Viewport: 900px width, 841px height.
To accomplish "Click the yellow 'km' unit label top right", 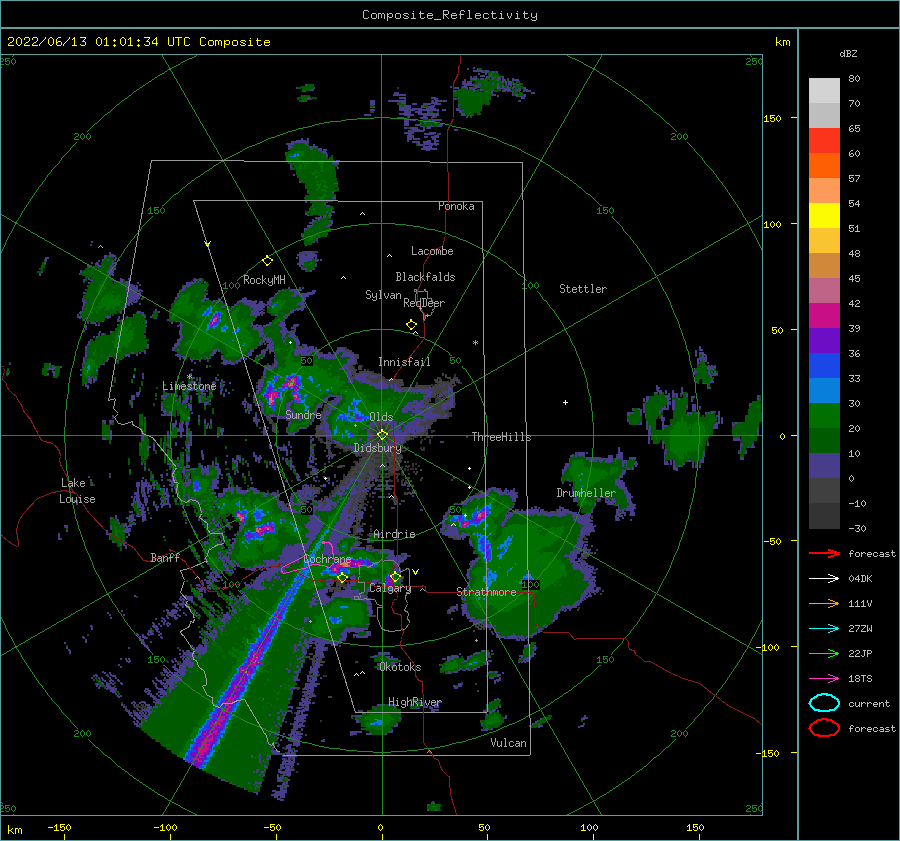I will pos(782,42).
